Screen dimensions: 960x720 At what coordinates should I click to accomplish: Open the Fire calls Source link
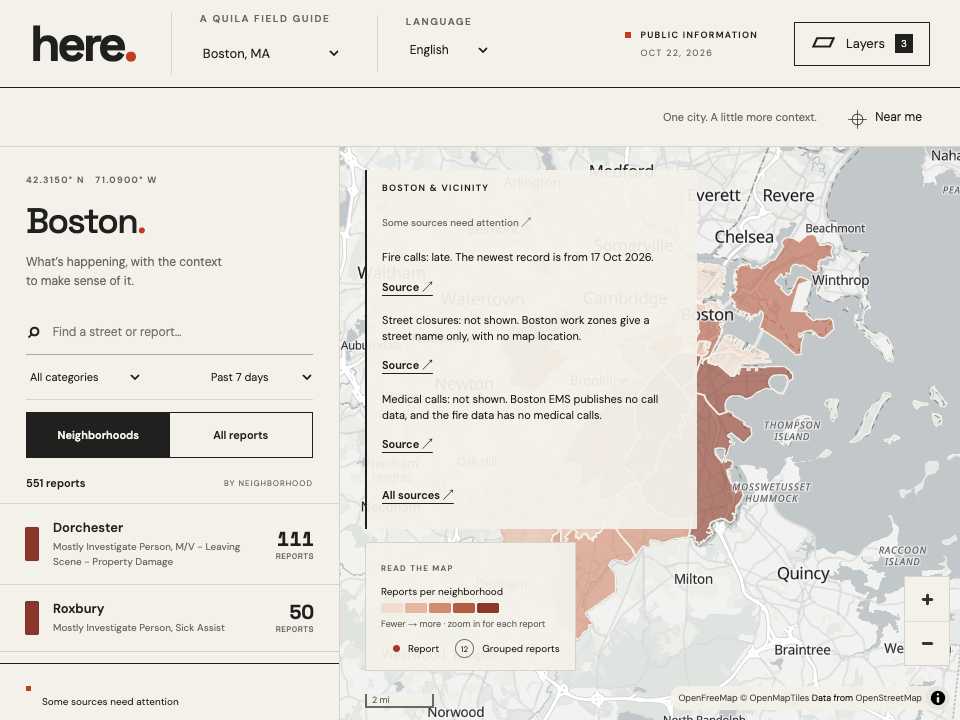407,287
